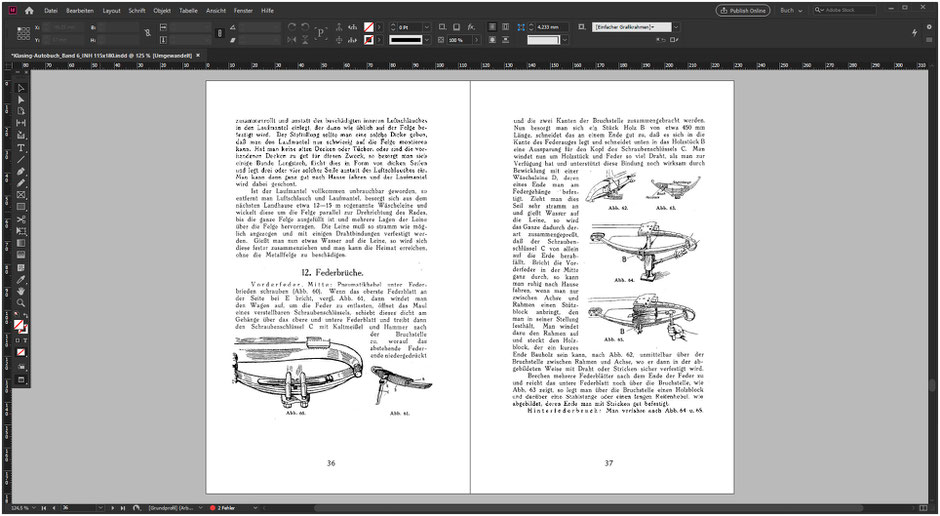
Task: Open the Tabelle menu
Action: click(188, 11)
